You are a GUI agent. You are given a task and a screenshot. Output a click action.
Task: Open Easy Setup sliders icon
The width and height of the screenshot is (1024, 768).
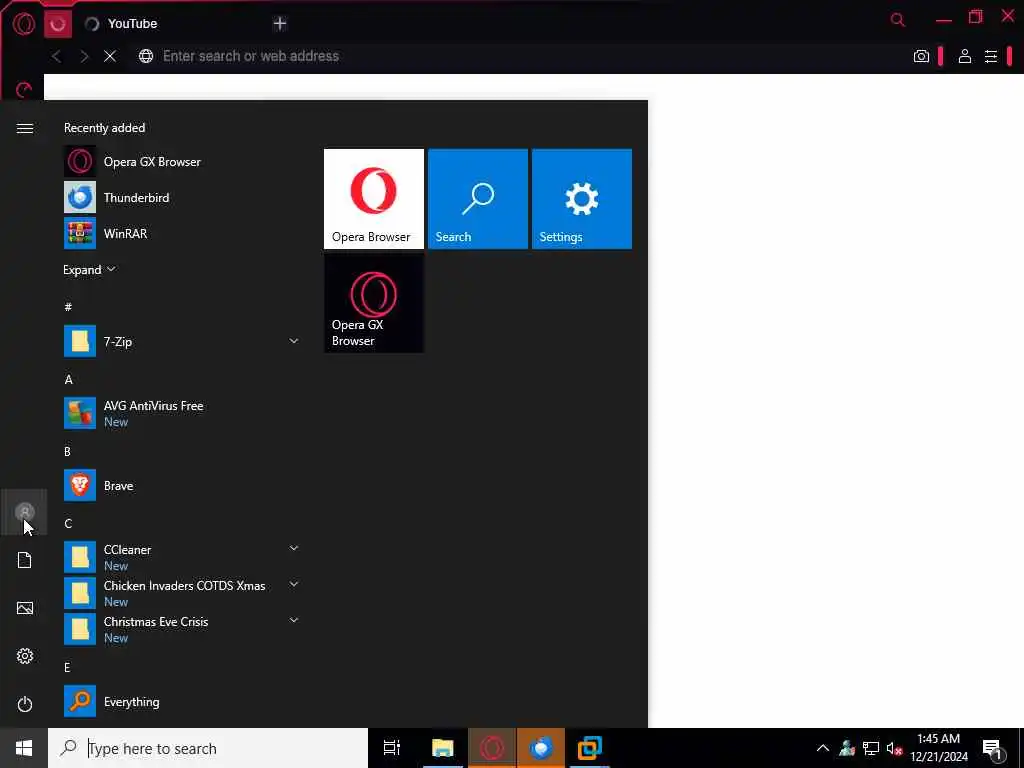pos(991,56)
